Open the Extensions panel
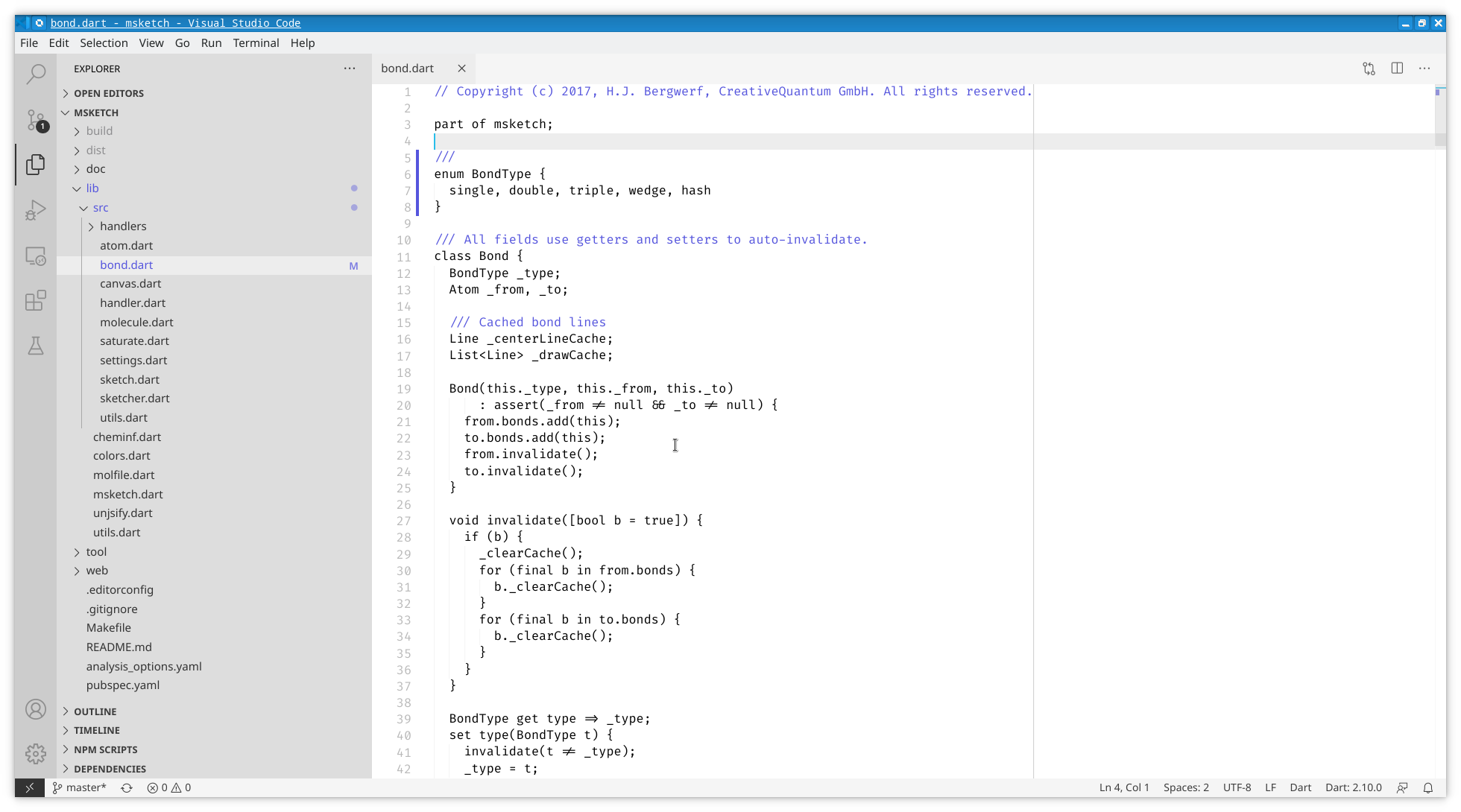 pyautogui.click(x=35, y=300)
